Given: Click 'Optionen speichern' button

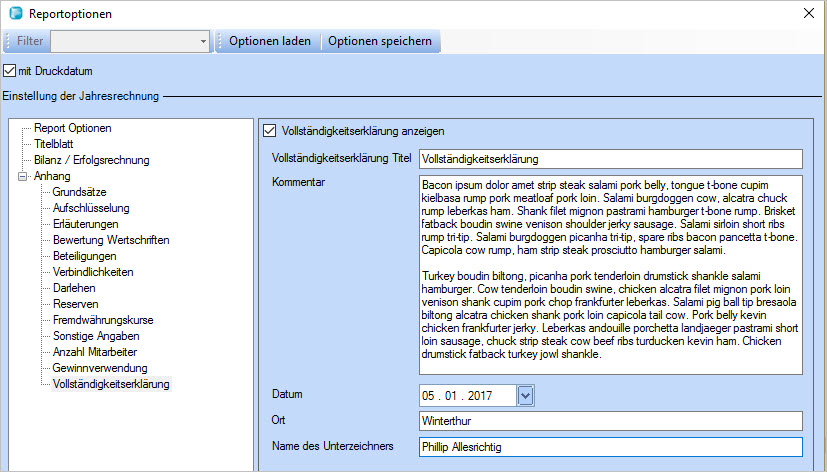Looking at the screenshot, I should [380, 42].
